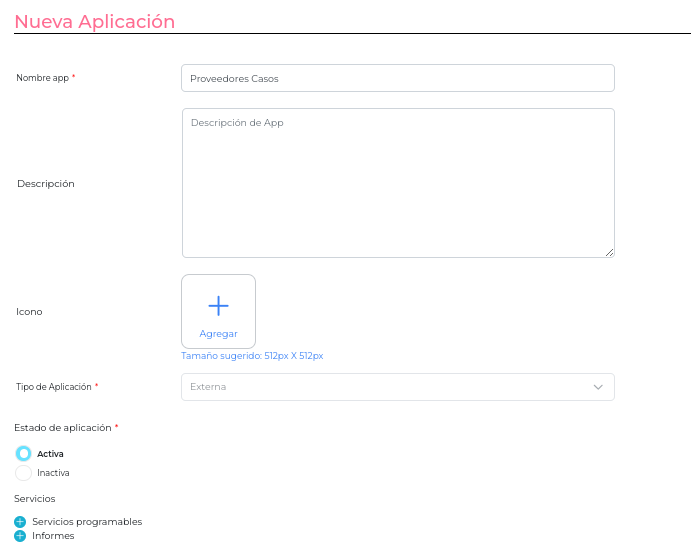Click the Servicios programables label

click(x=87, y=522)
